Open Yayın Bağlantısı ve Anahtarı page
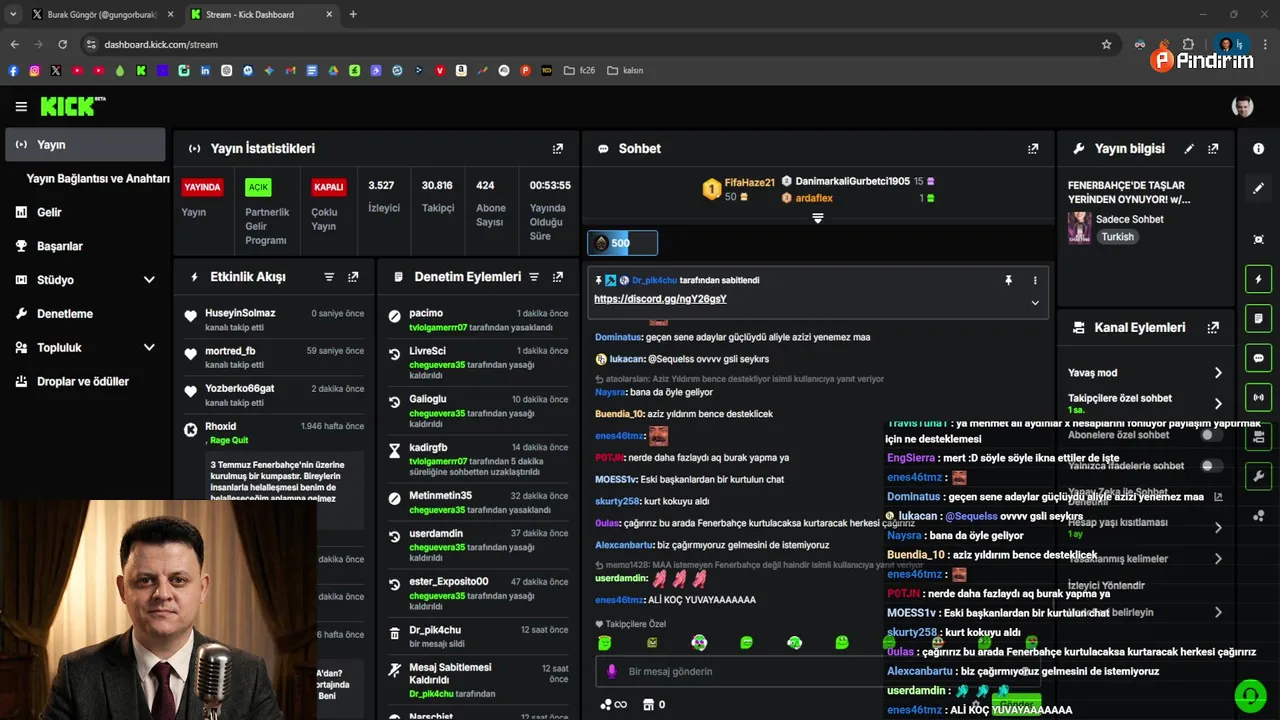 point(98,178)
